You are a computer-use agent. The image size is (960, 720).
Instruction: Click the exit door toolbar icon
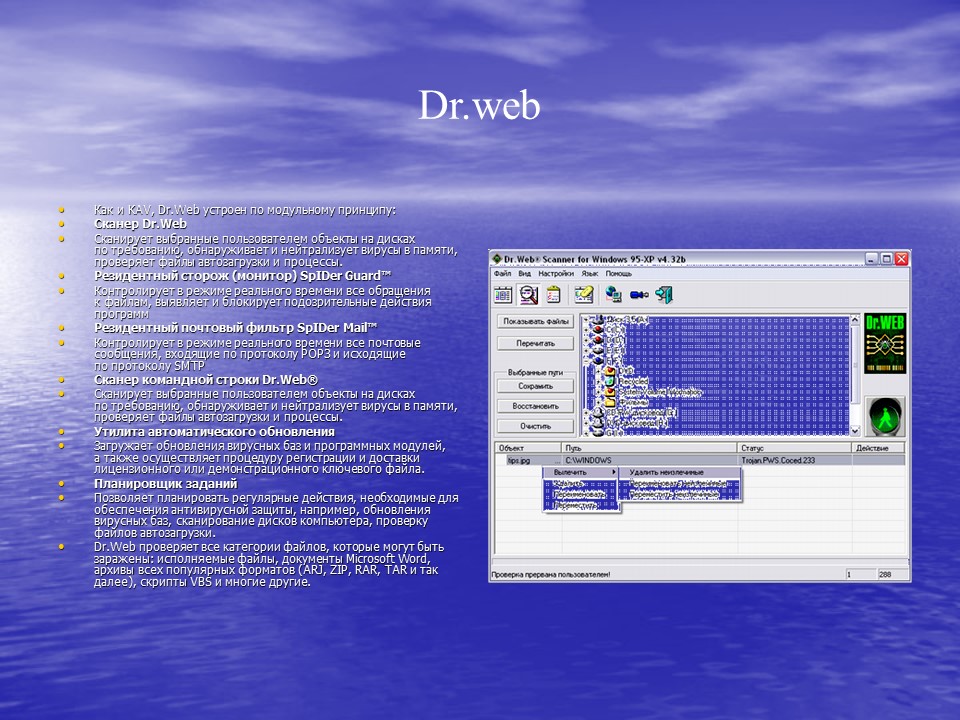coord(664,294)
